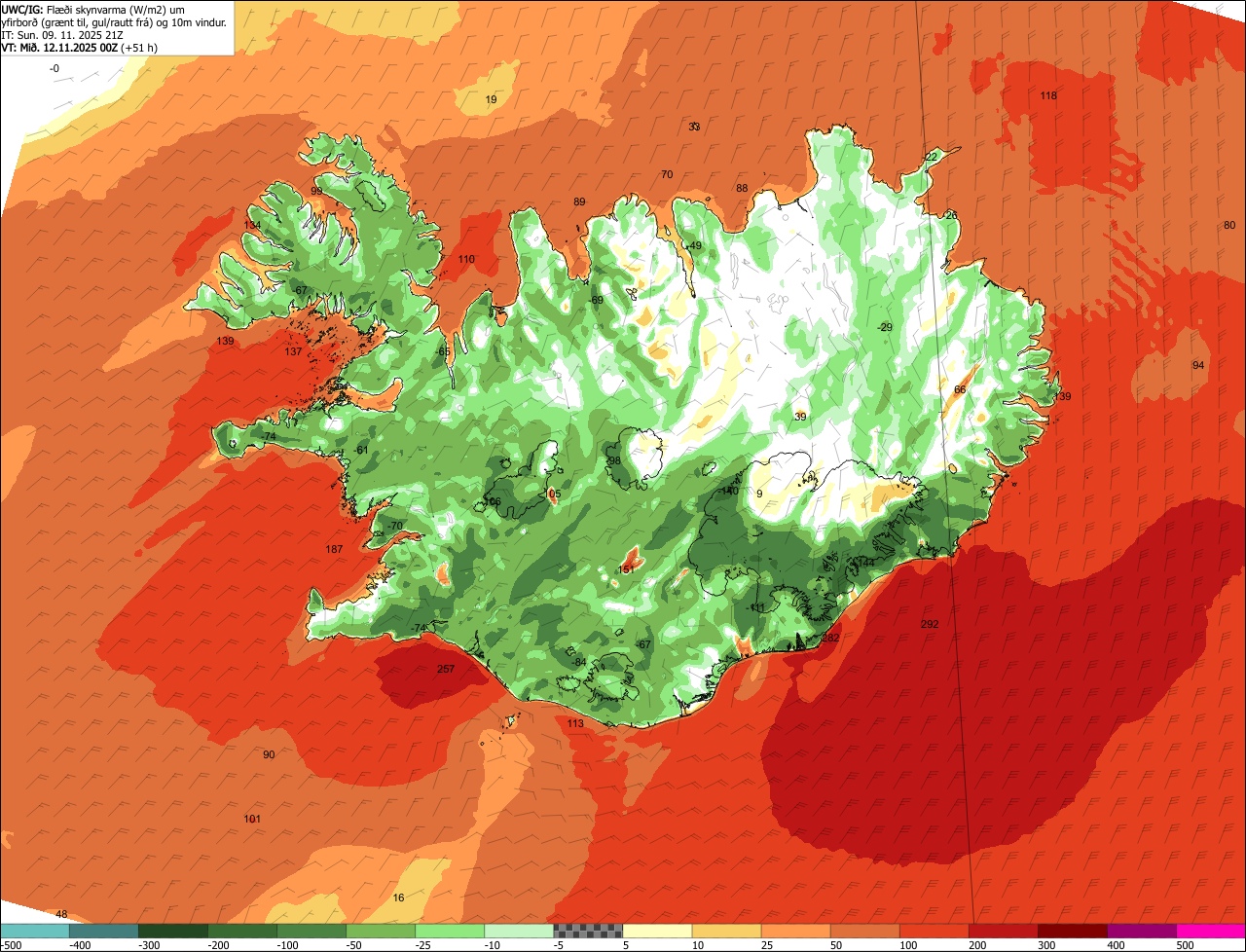Click the map value -70 in southwest Iceland
Image resolution: width=1246 pixels, height=952 pixels.
393,526
